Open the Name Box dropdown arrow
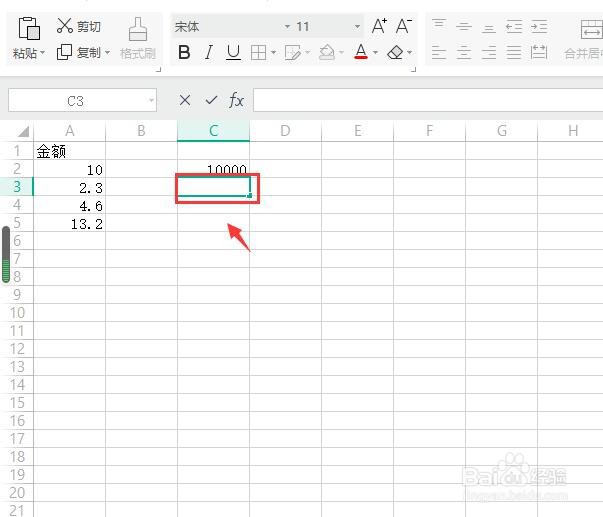The image size is (603, 517). click(151, 101)
